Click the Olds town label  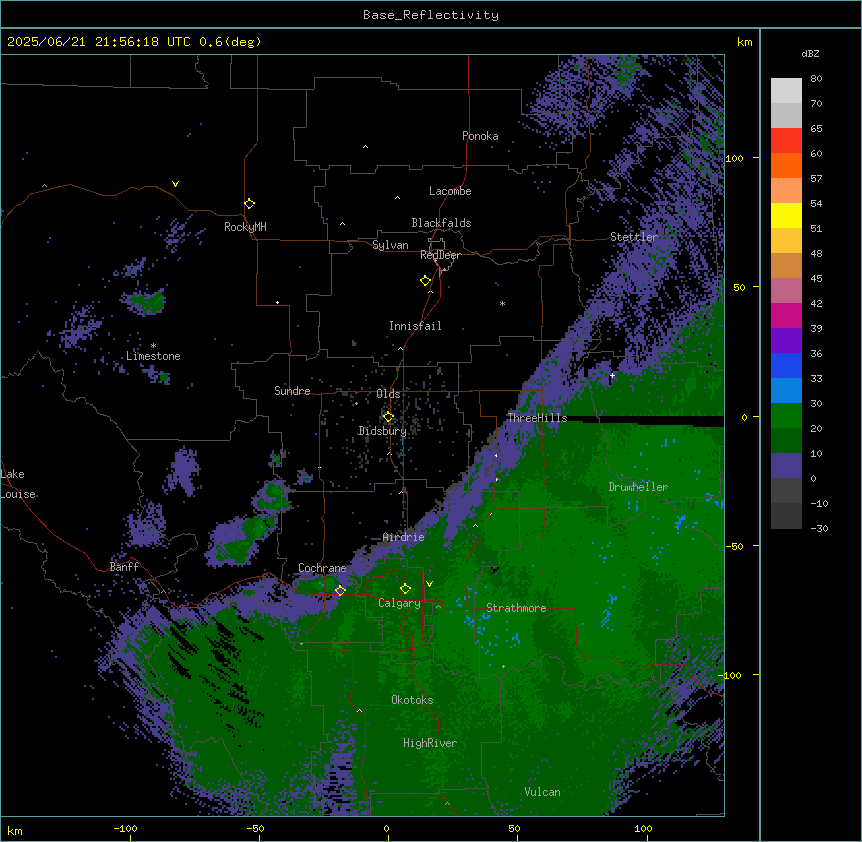point(388,394)
